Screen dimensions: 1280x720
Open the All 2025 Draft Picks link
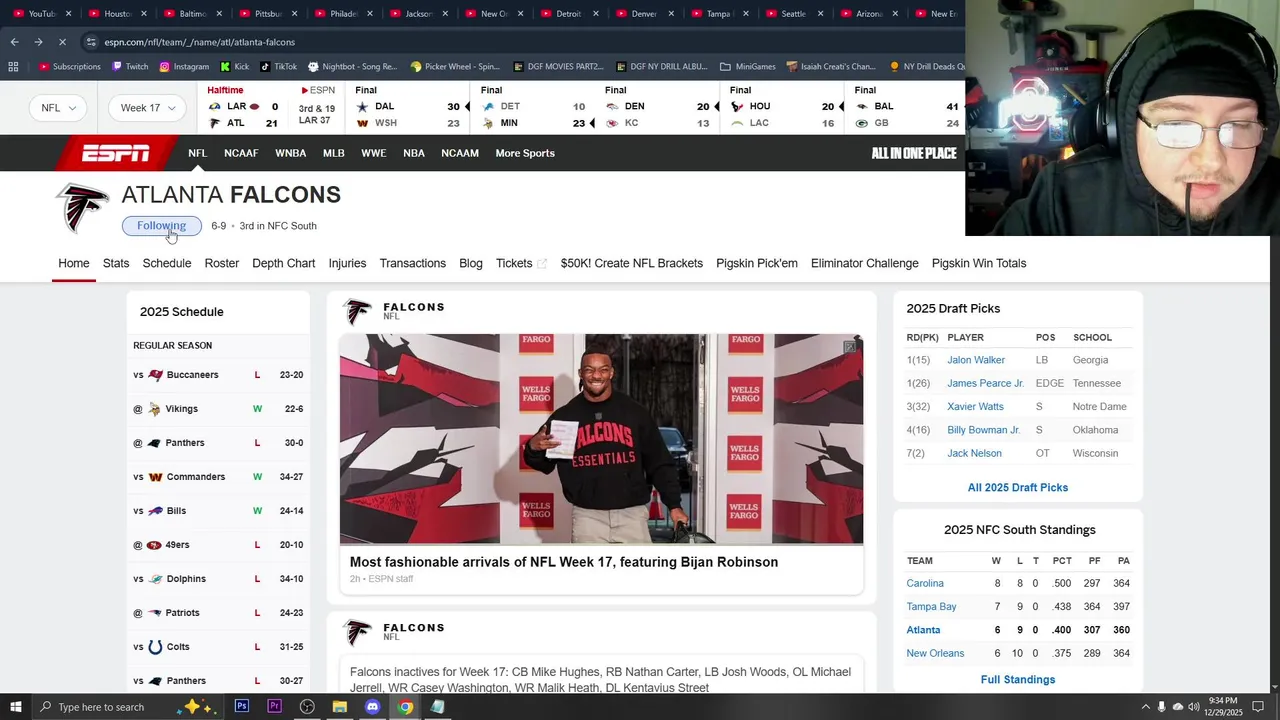1018,488
